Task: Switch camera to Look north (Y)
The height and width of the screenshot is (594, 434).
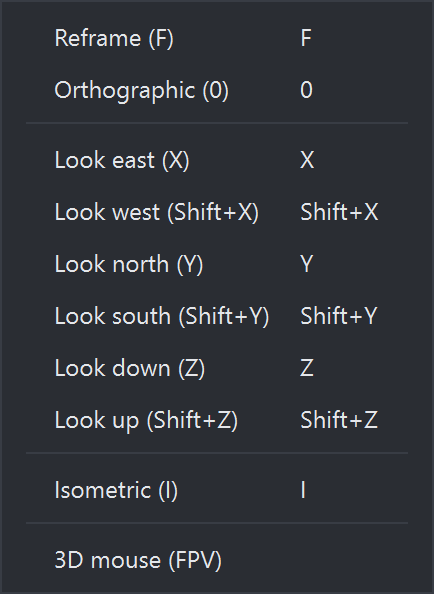Action: tap(217, 264)
